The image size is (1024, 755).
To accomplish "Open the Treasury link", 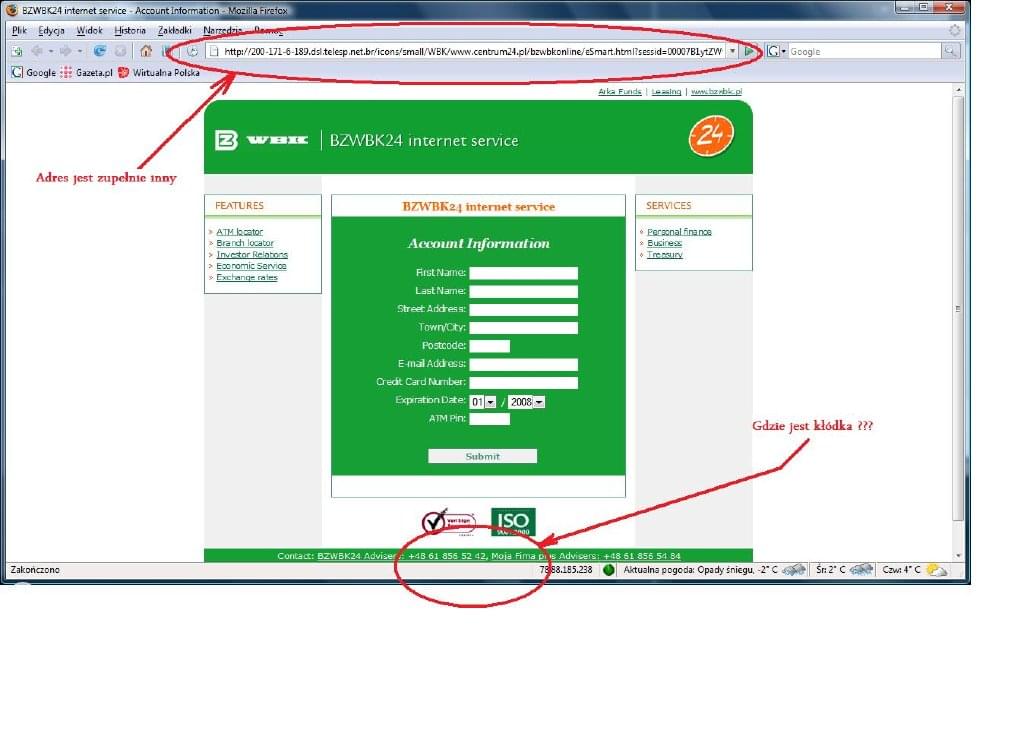I will (x=665, y=255).
